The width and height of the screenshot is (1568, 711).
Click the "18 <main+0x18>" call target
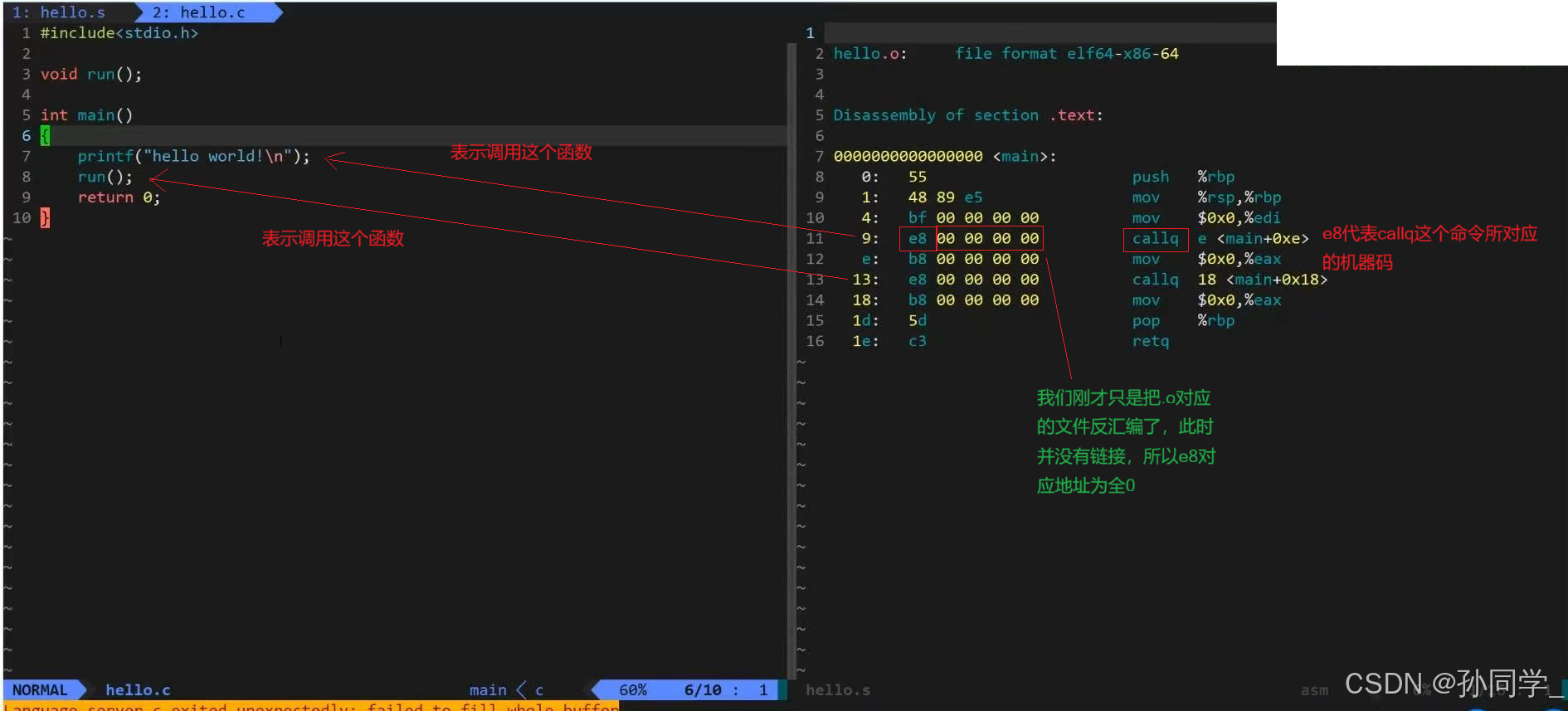point(1263,280)
